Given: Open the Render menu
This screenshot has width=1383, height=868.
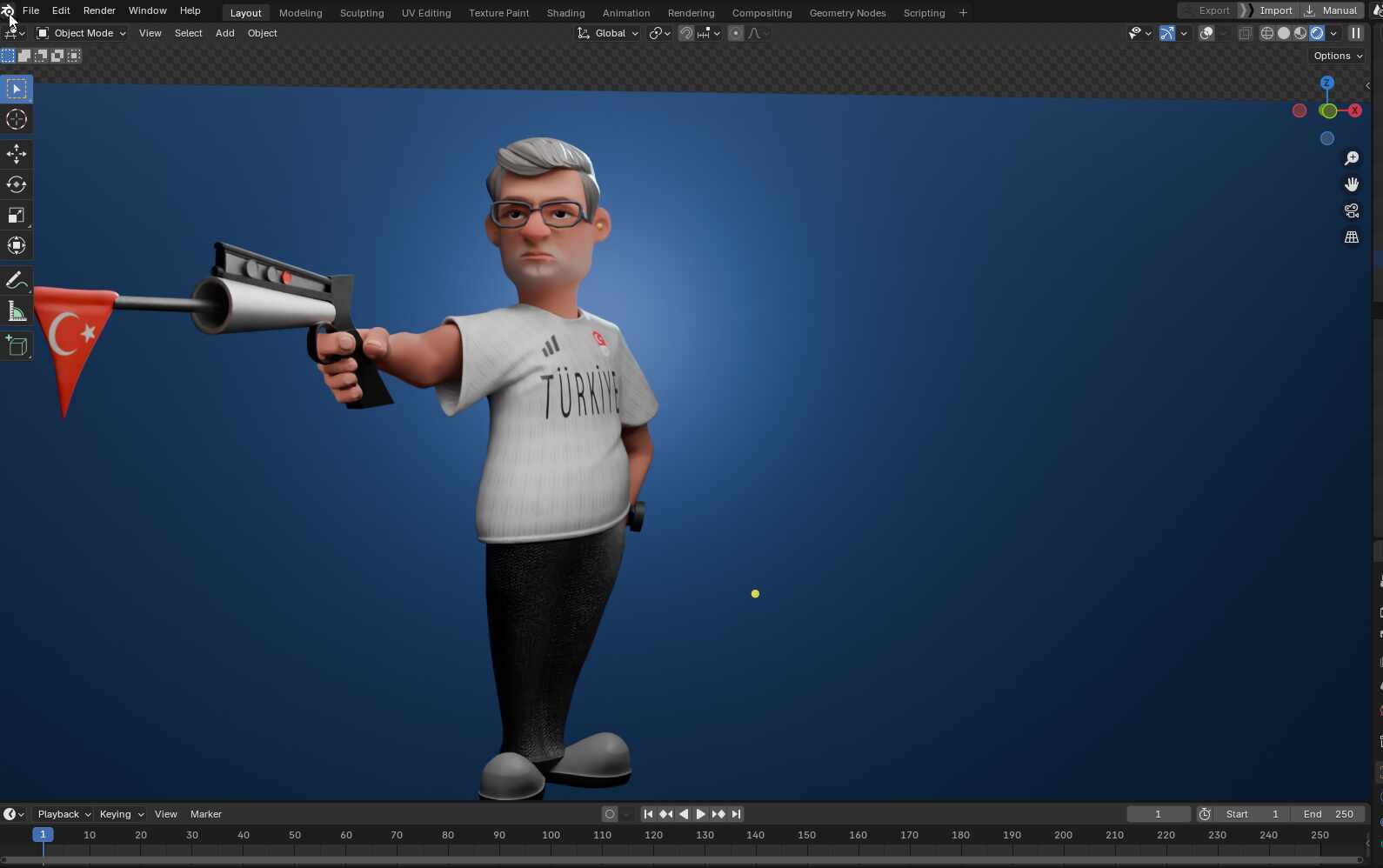Looking at the screenshot, I should click(x=99, y=10).
